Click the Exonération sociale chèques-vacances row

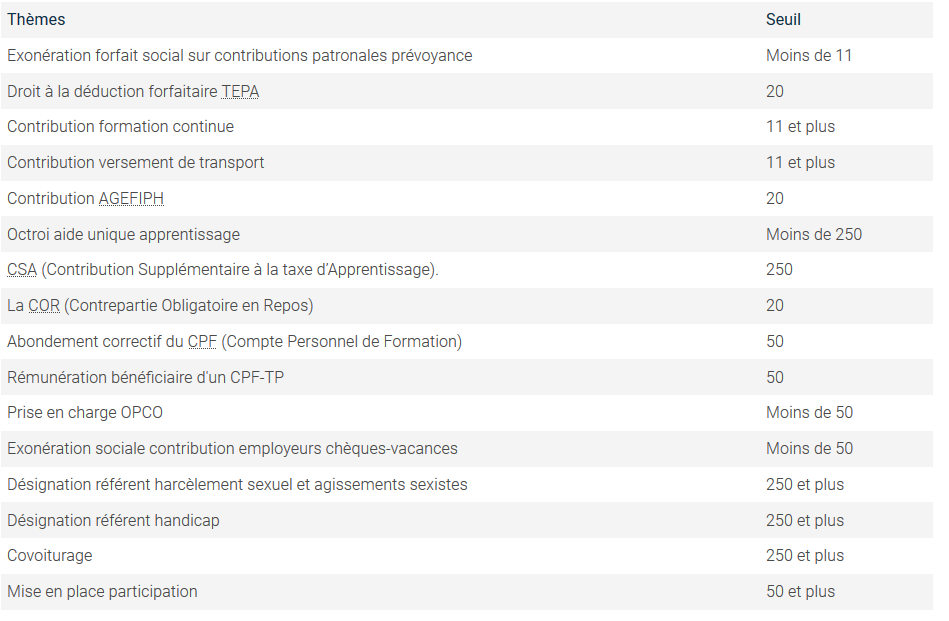467,448
